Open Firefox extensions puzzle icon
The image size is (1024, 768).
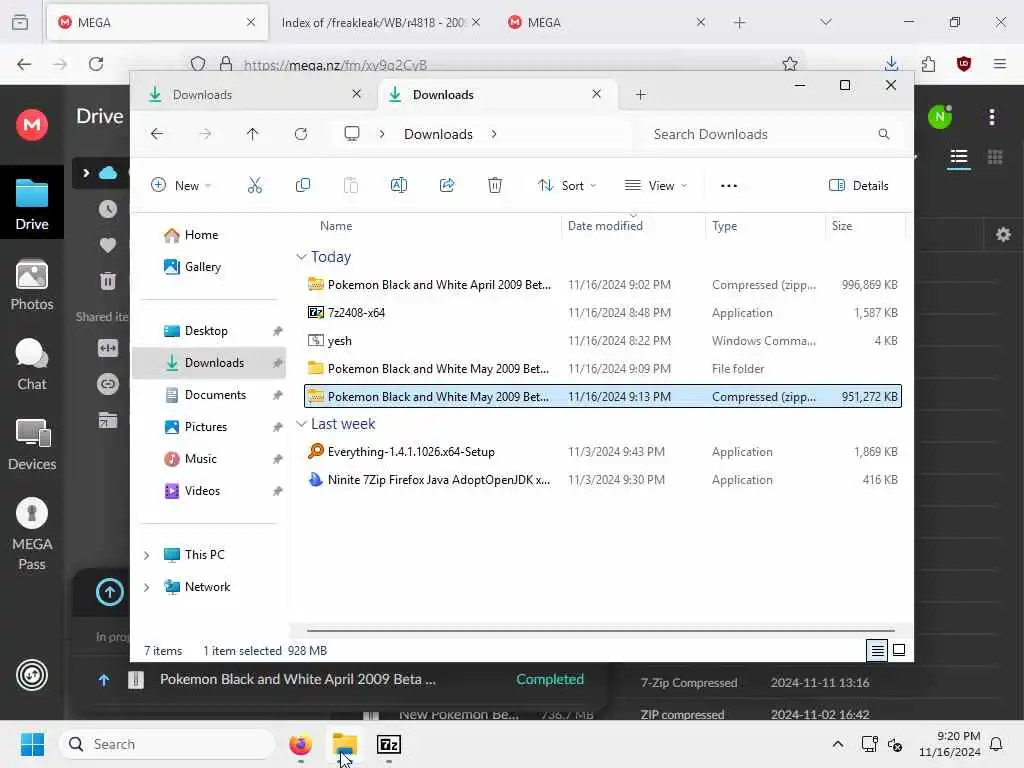coord(928,64)
